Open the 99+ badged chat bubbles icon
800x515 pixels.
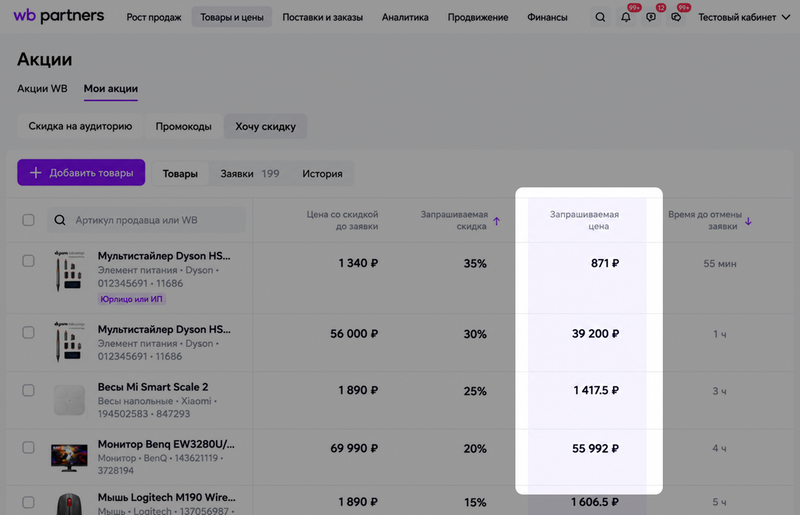(676, 17)
